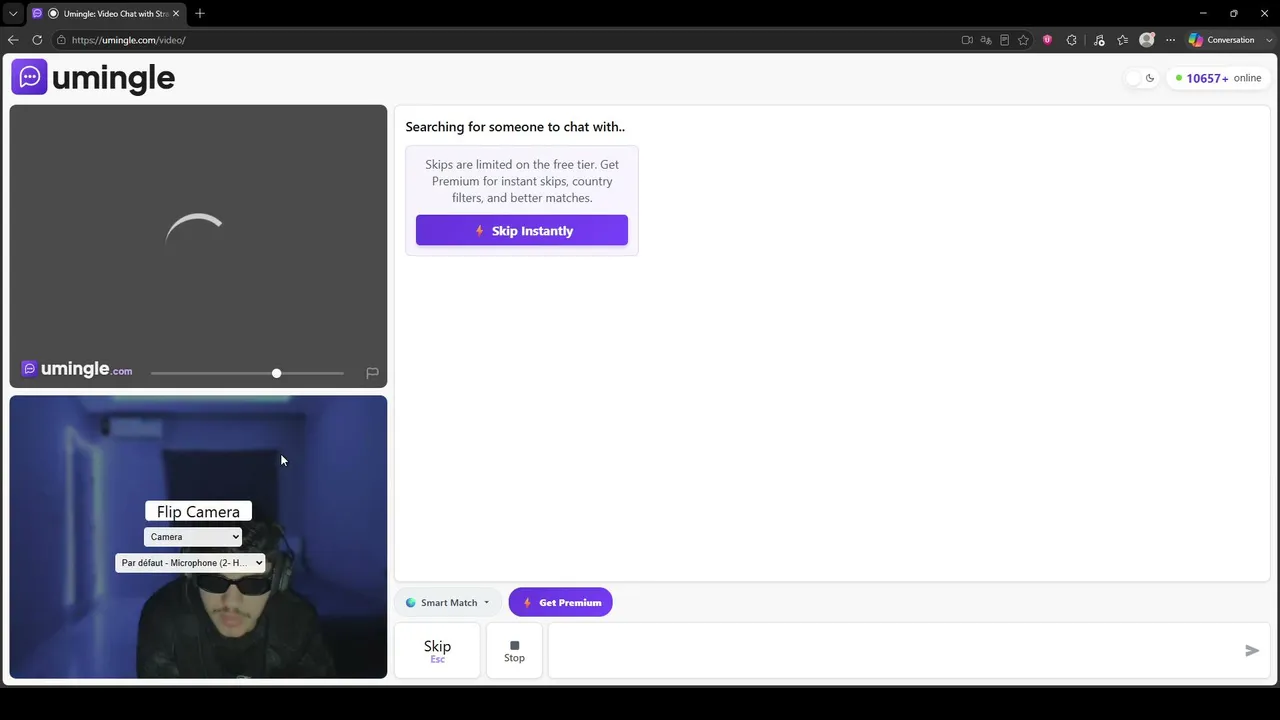The image size is (1280, 720).
Task: Open the Copilot Conversation button
Action: point(1222,40)
